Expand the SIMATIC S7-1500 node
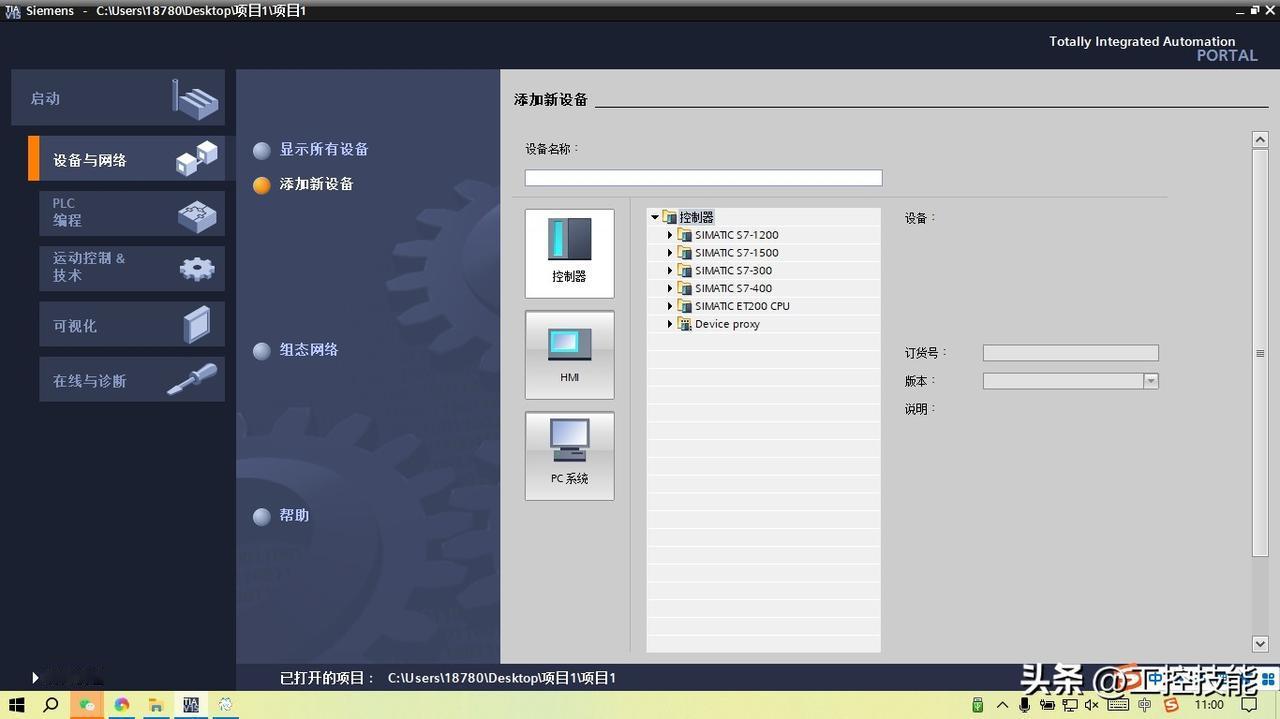Screen dimensions: 1280x719 click(x=670, y=253)
